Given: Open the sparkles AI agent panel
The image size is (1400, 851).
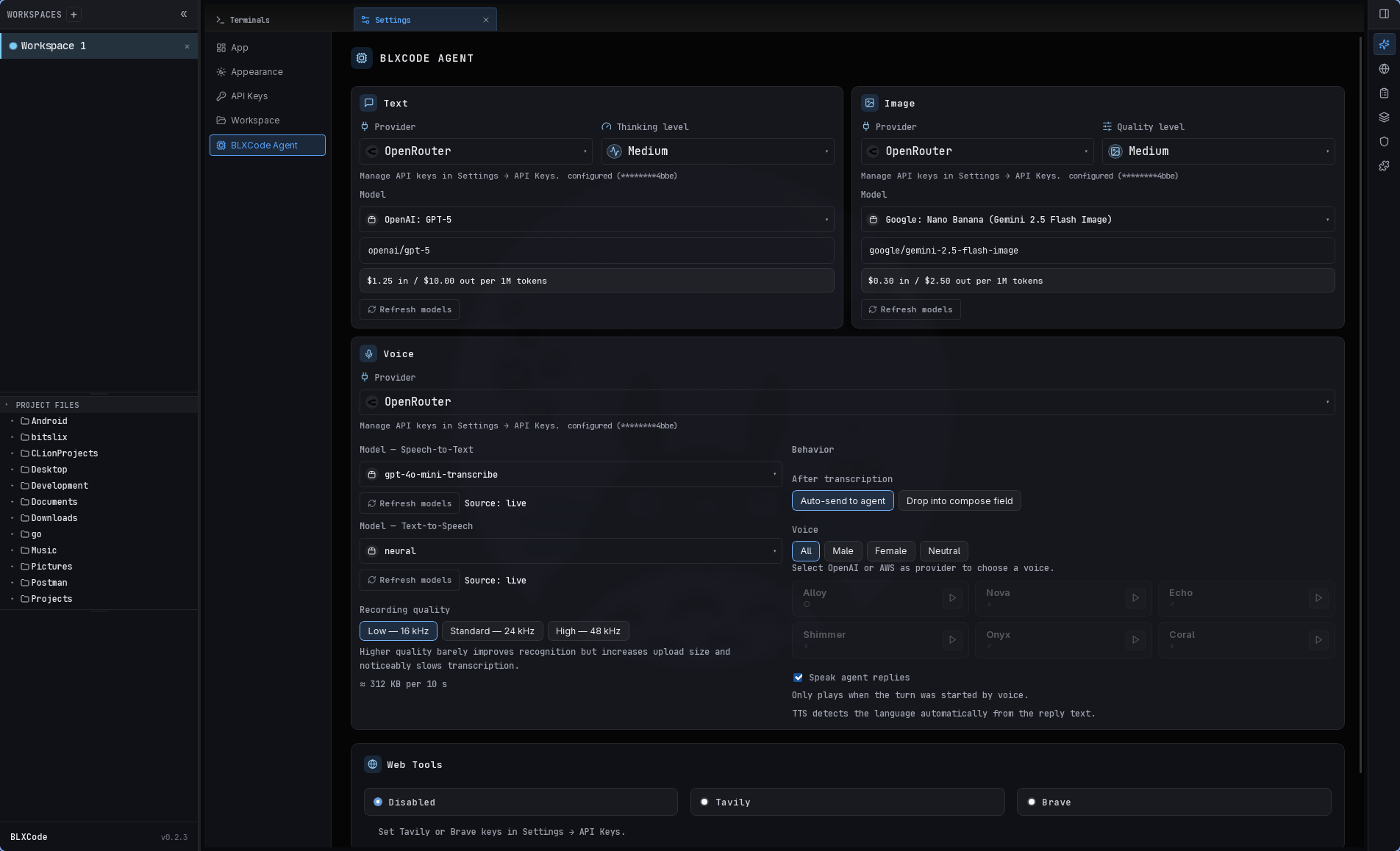Looking at the screenshot, I should tap(1384, 45).
